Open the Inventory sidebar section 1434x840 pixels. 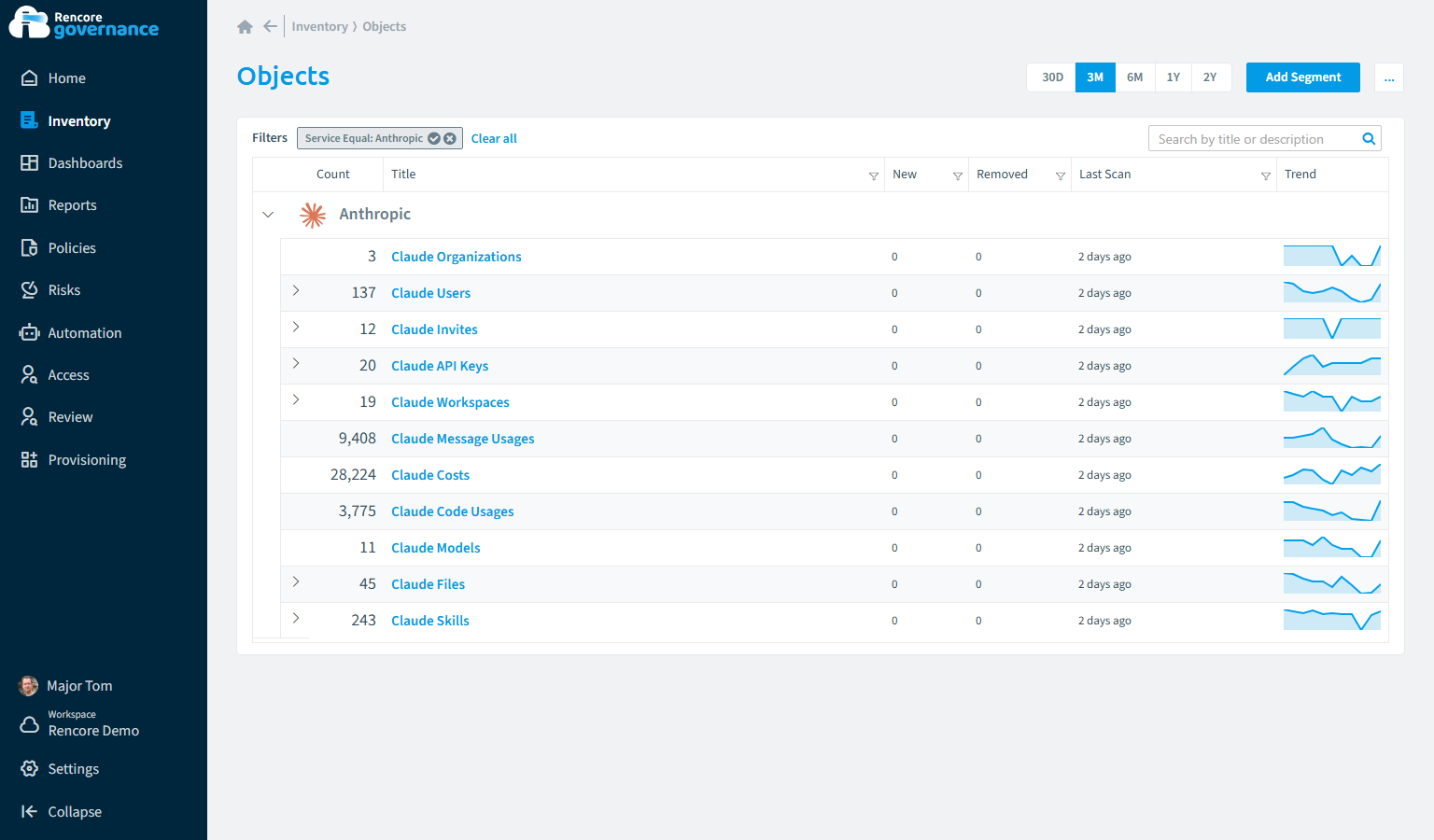[x=78, y=121]
